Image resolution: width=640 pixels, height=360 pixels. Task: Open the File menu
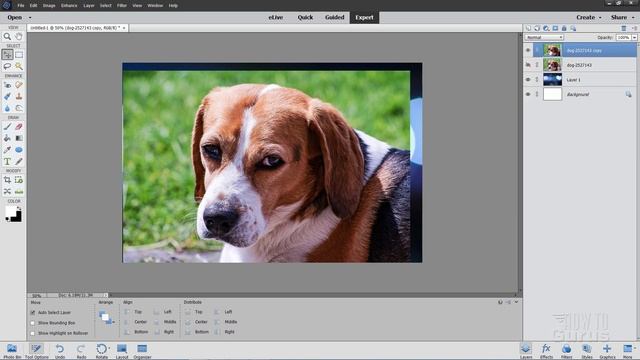[x=21, y=6]
